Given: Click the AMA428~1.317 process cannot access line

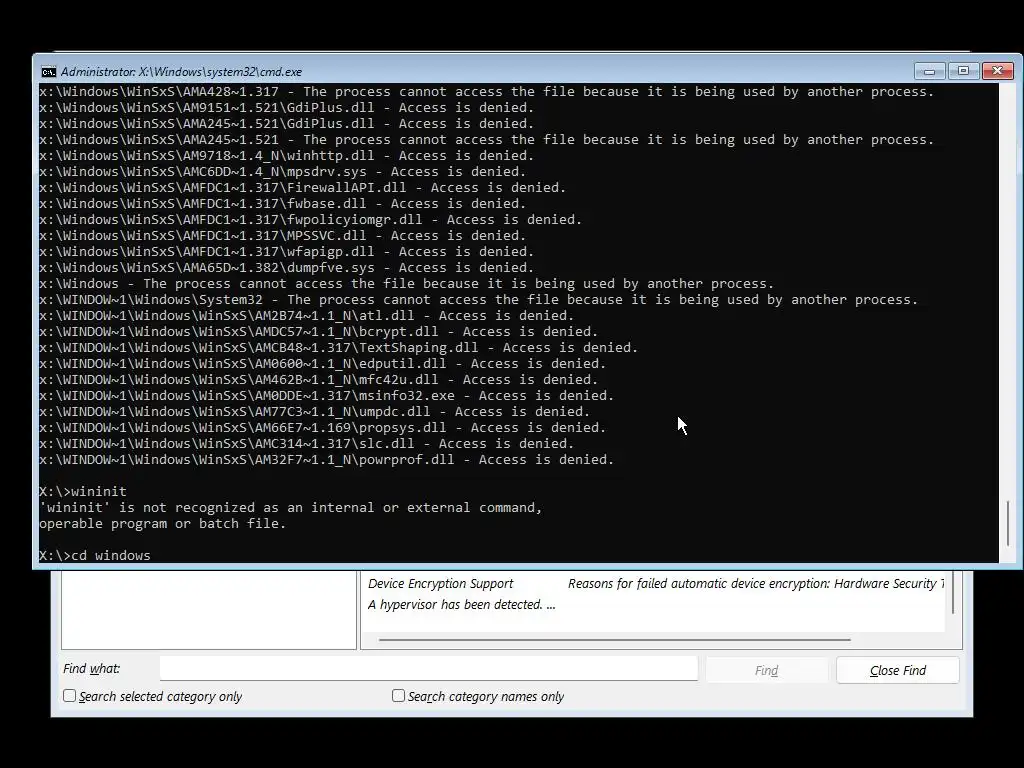Looking at the screenshot, I should pos(487,91).
